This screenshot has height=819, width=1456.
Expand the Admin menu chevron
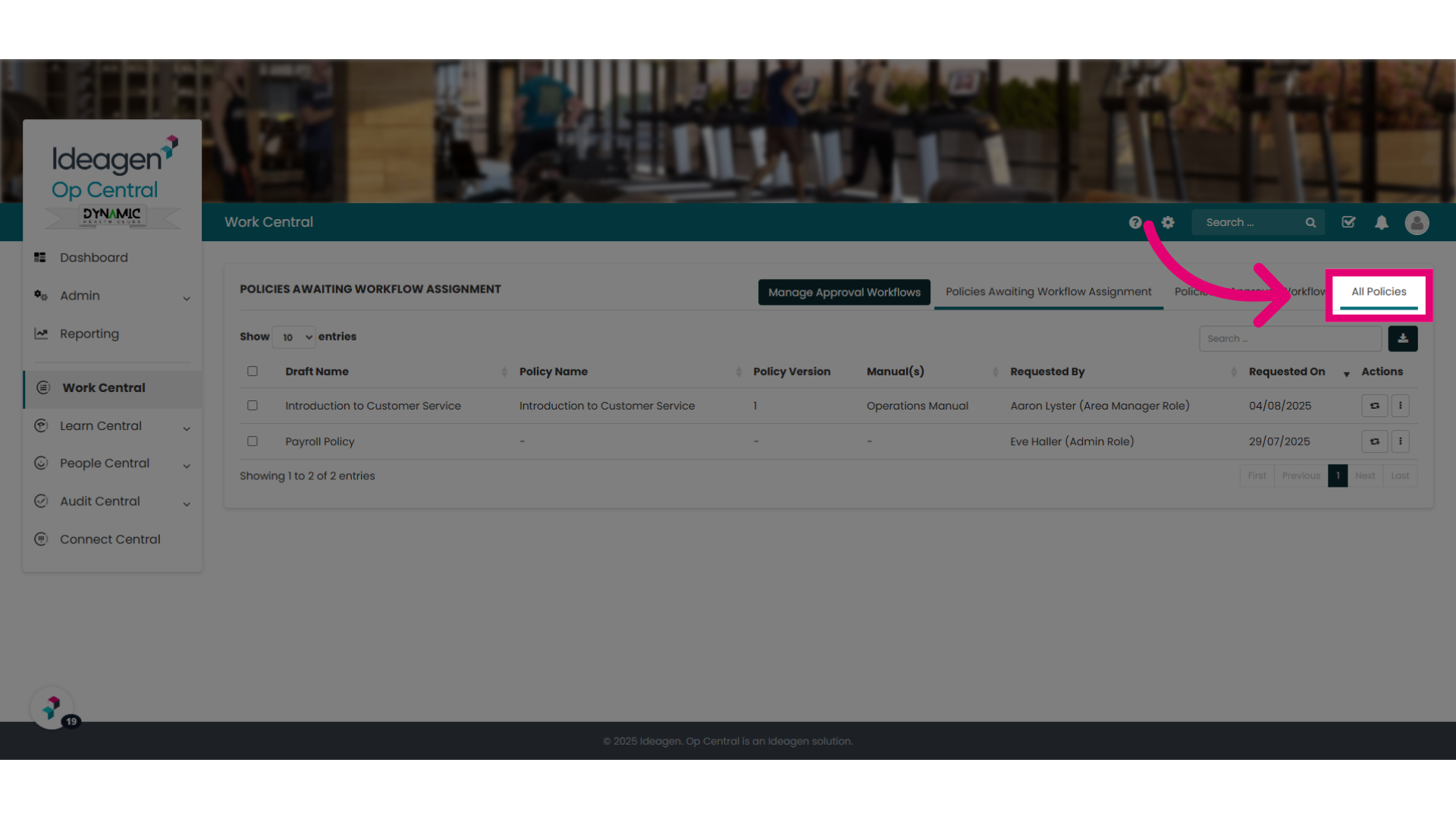click(x=187, y=298)
